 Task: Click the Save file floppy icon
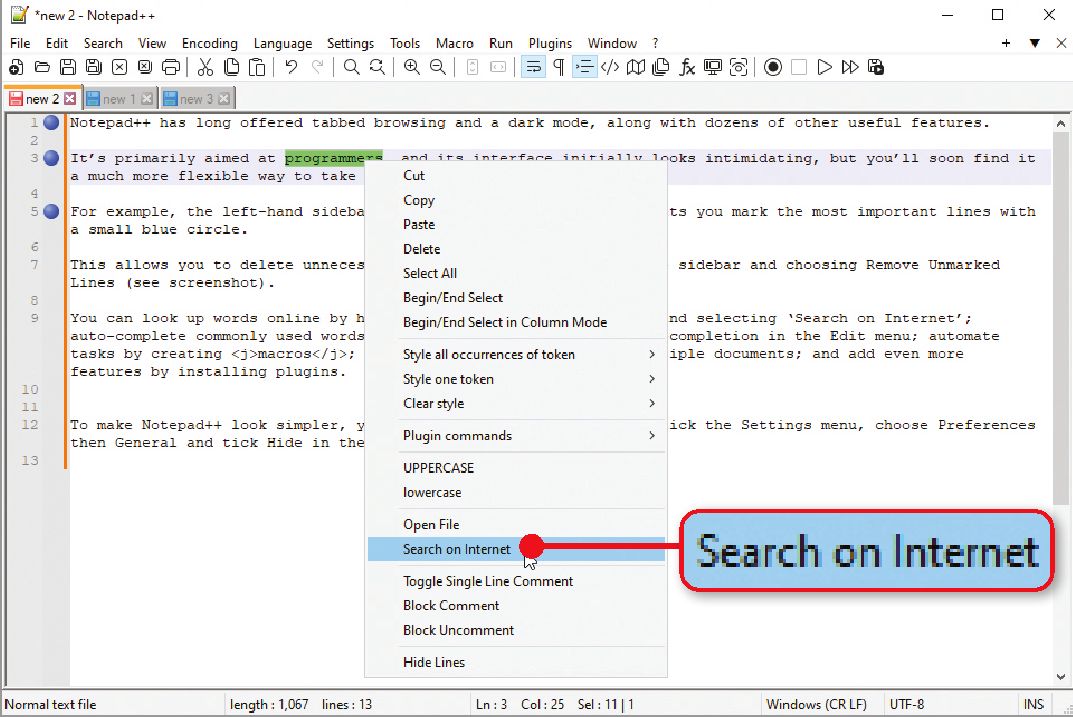68,67
